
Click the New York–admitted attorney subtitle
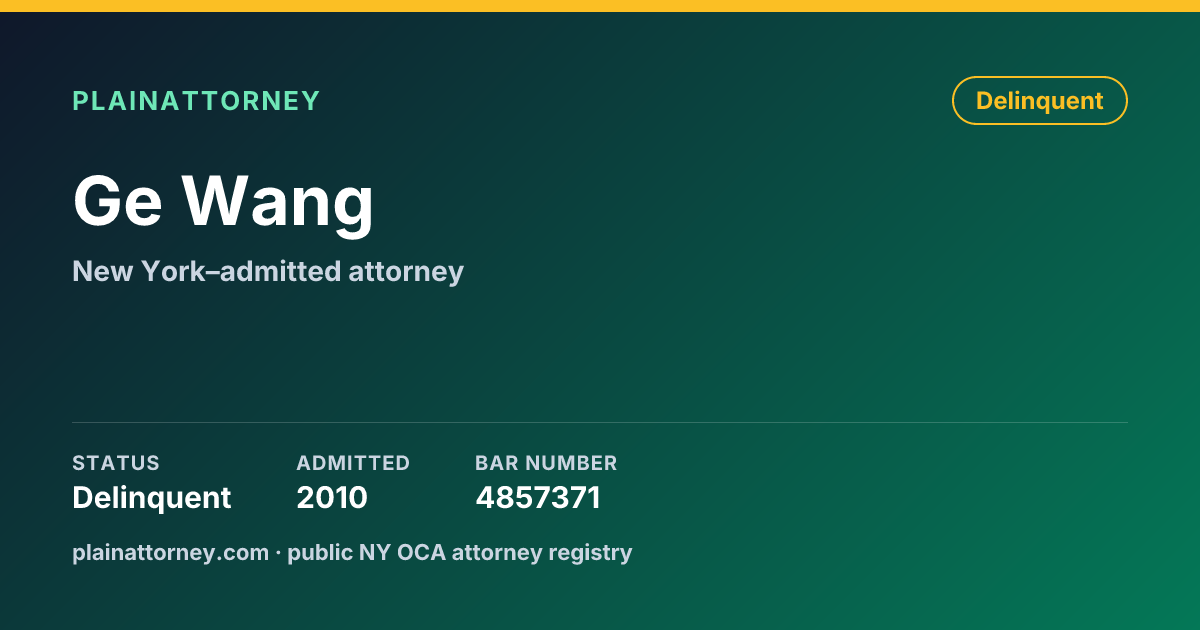[x=268, y=271]
